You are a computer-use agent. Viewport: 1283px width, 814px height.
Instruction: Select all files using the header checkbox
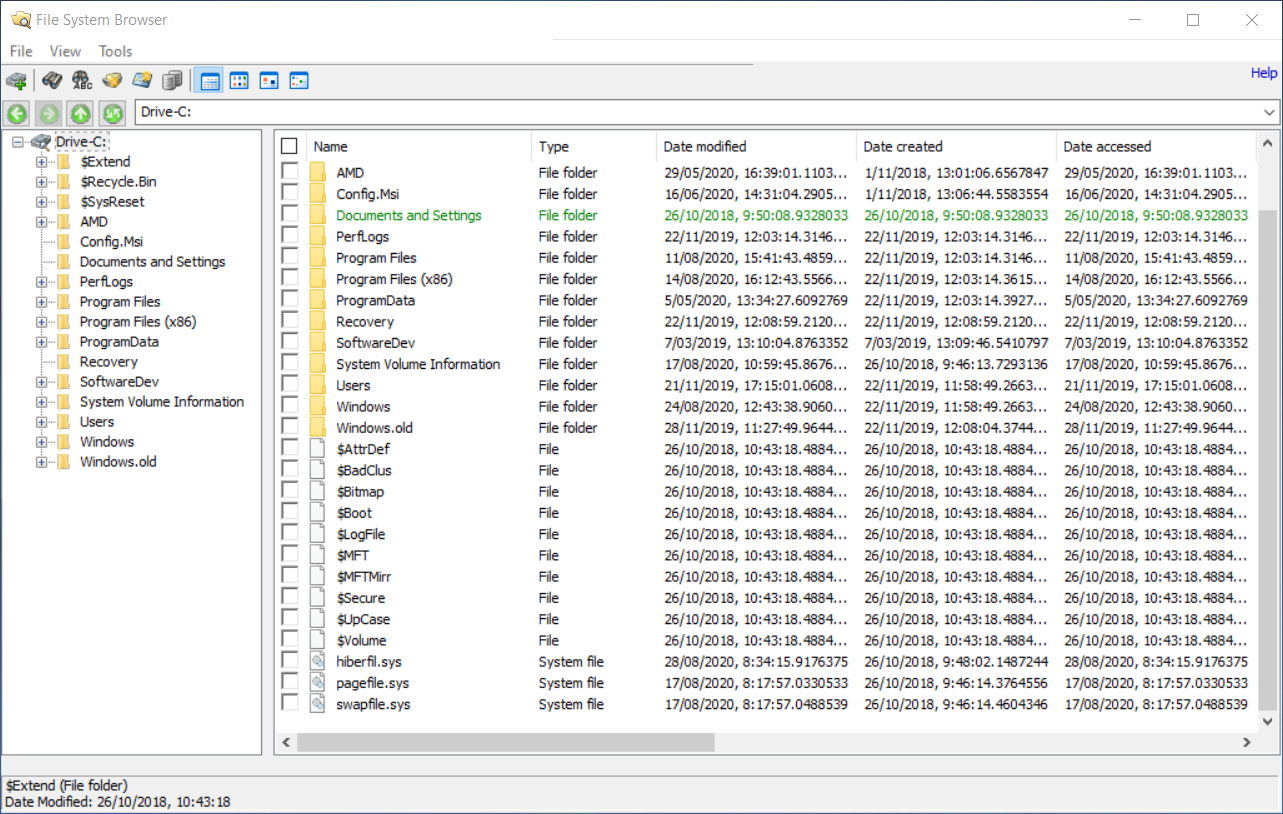pos(289,145)
